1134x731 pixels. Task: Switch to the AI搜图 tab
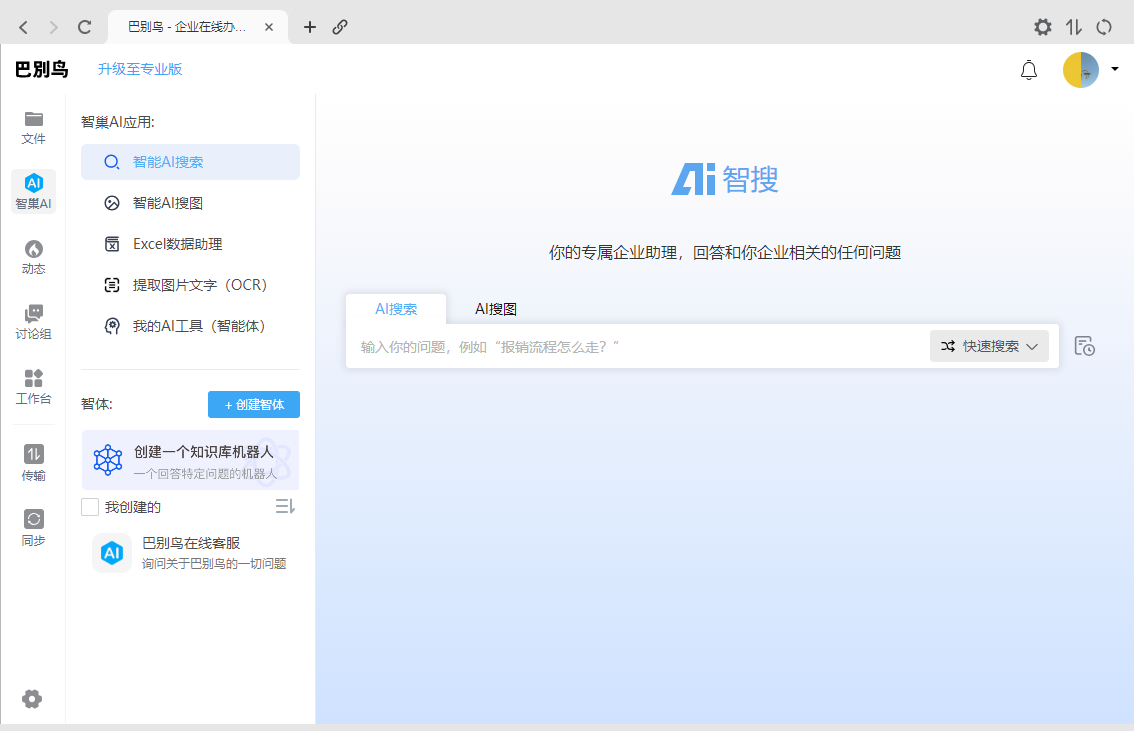coord(495,309)
